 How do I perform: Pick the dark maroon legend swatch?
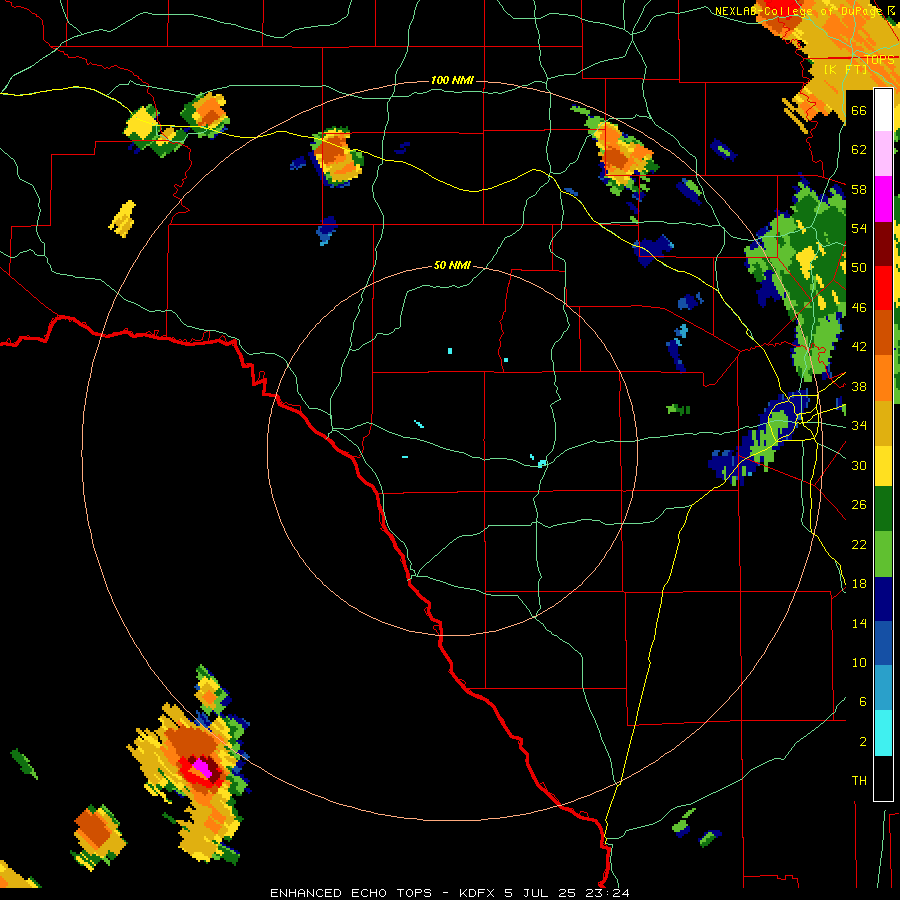[883, 243]
